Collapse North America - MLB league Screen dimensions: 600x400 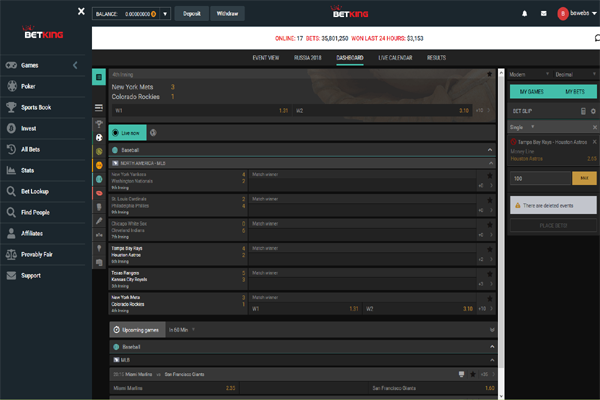(491, 163)
